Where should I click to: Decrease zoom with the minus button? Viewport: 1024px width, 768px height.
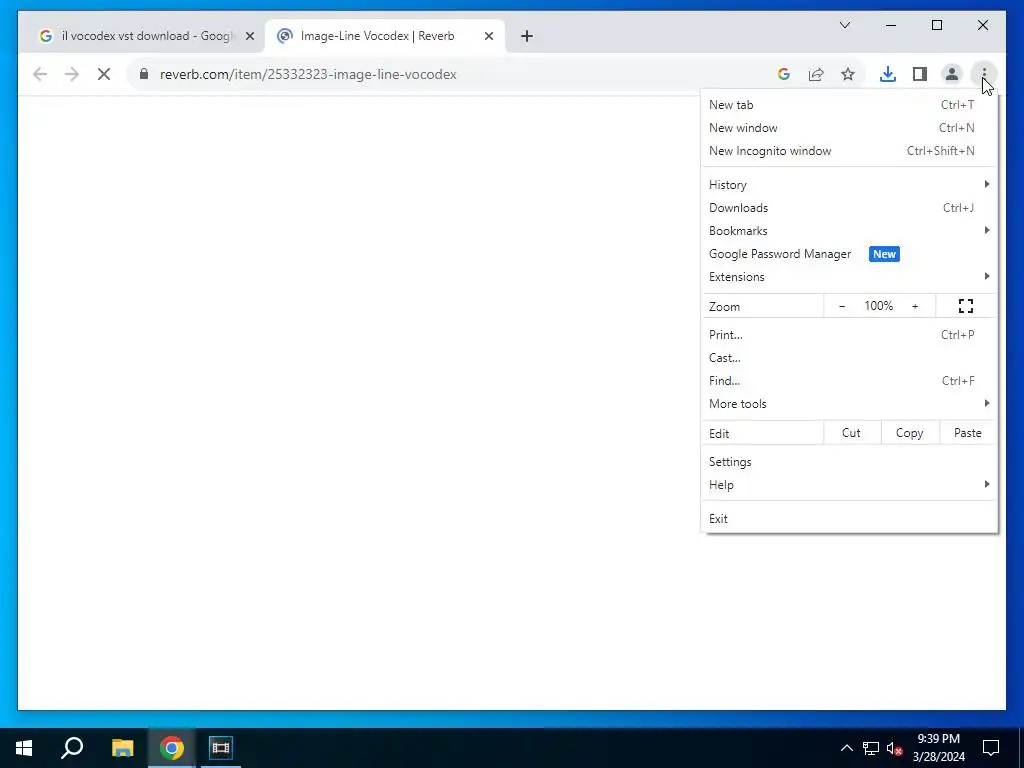pos(842,306)
